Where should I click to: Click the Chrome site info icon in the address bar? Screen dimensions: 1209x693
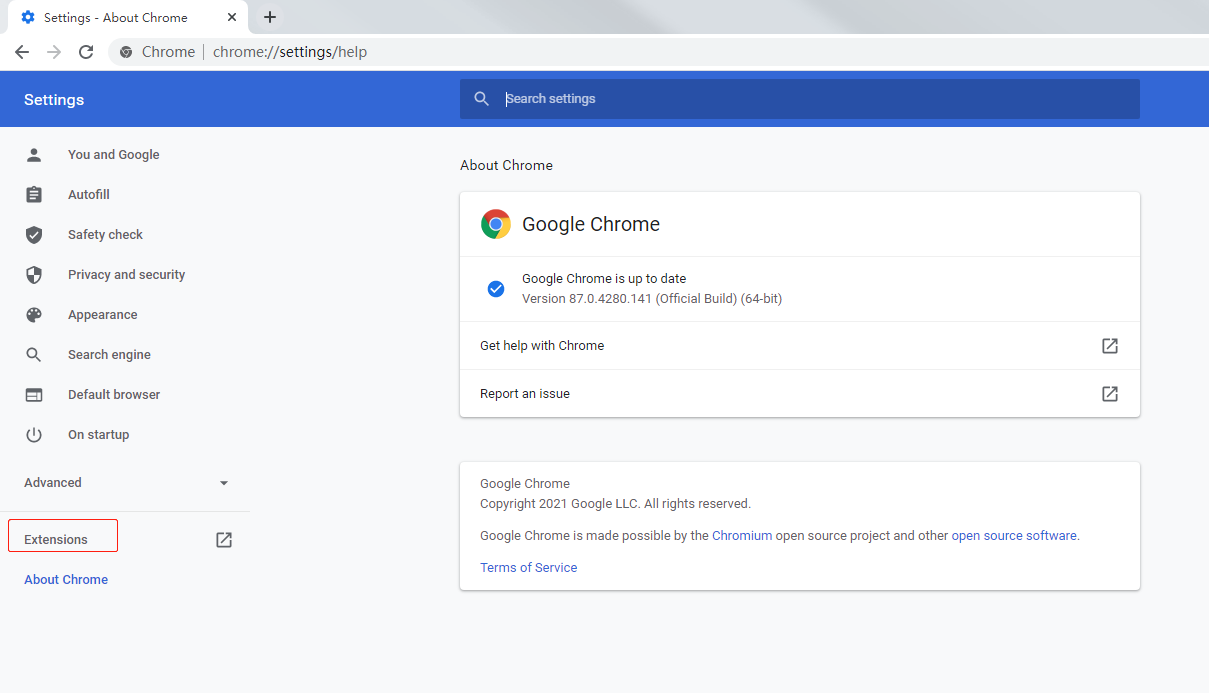[x=126, y=52]
